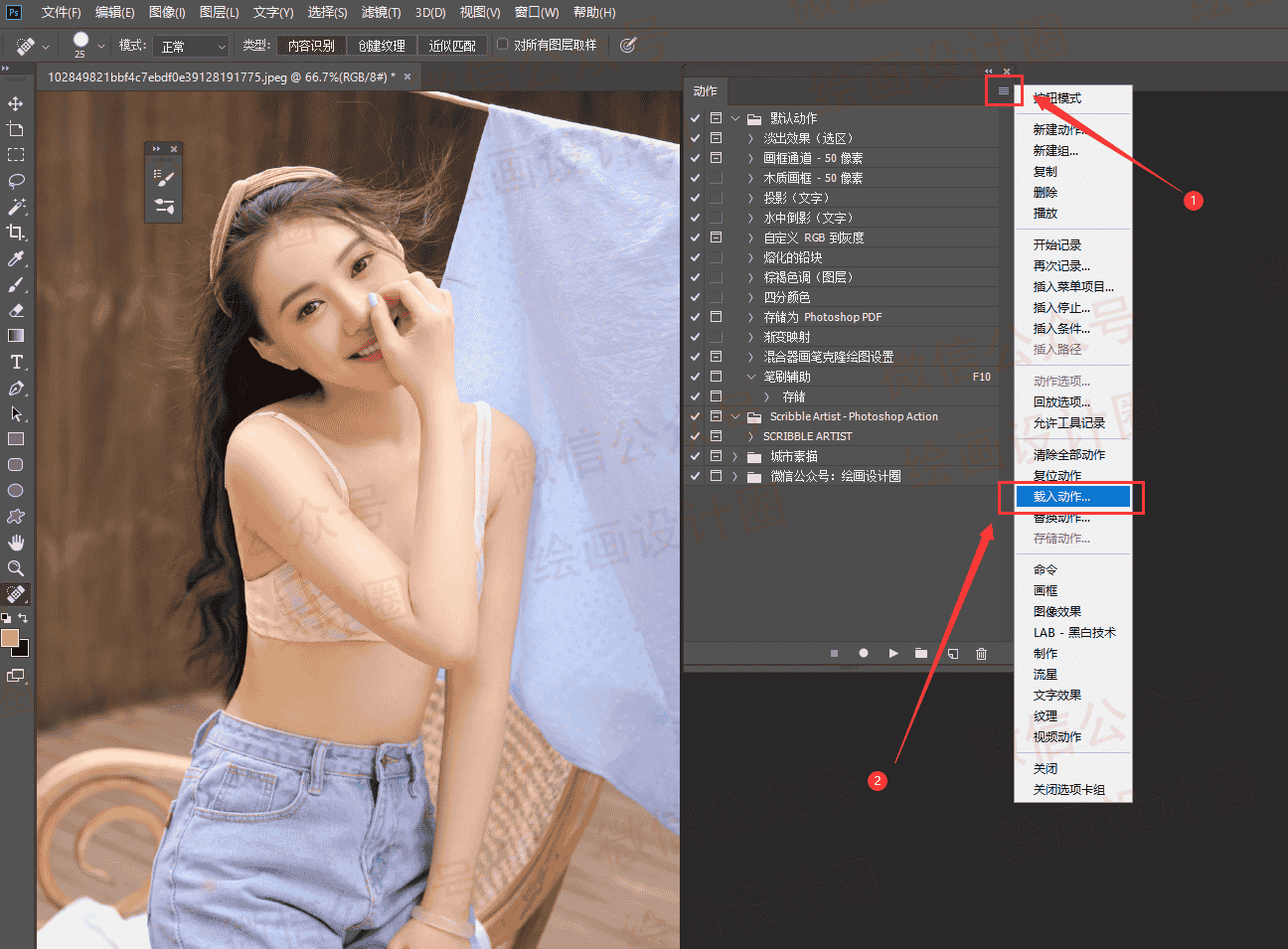The image size is (1288, 949).
Task: Select the Pen tool
Action: (16, 388)
